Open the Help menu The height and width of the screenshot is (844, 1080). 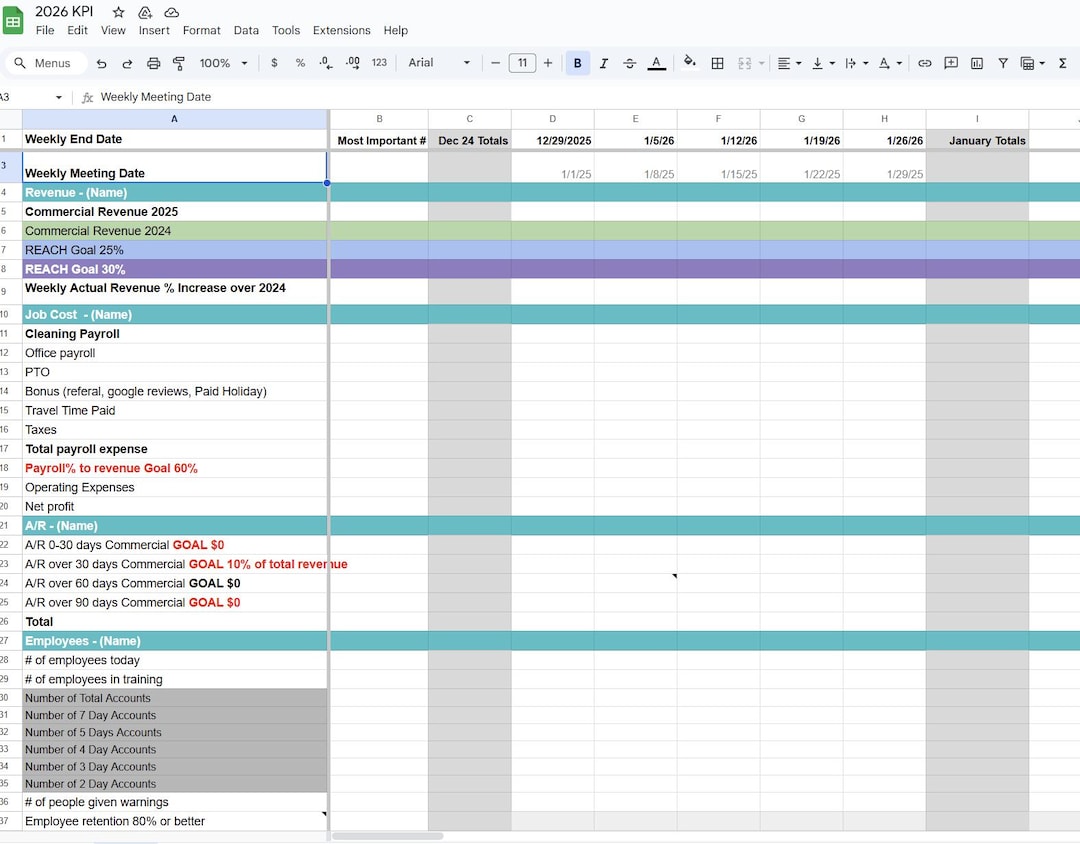[x=395, y=30]
